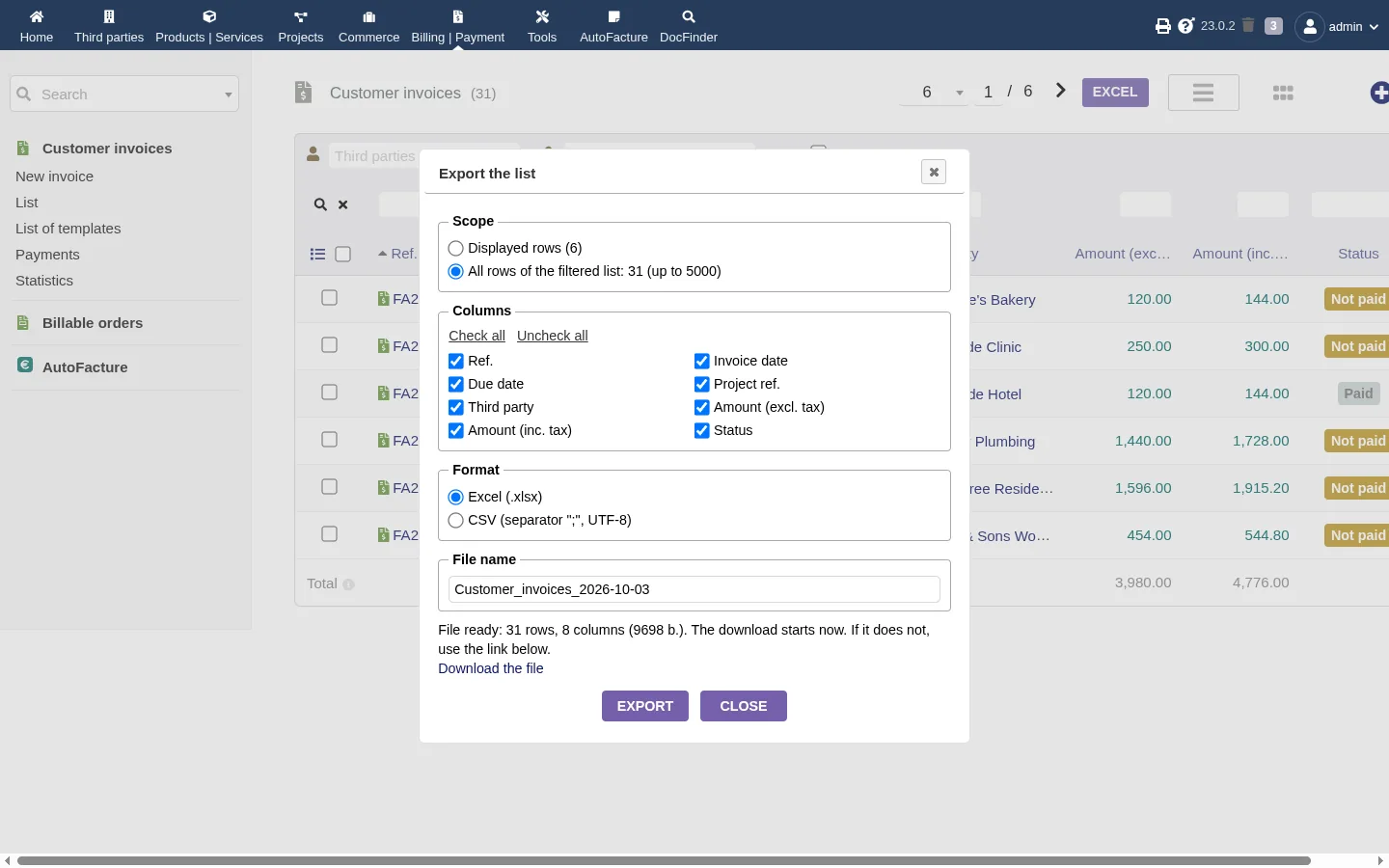Click the CLOSE button
1389x868 pixels.
744,706
